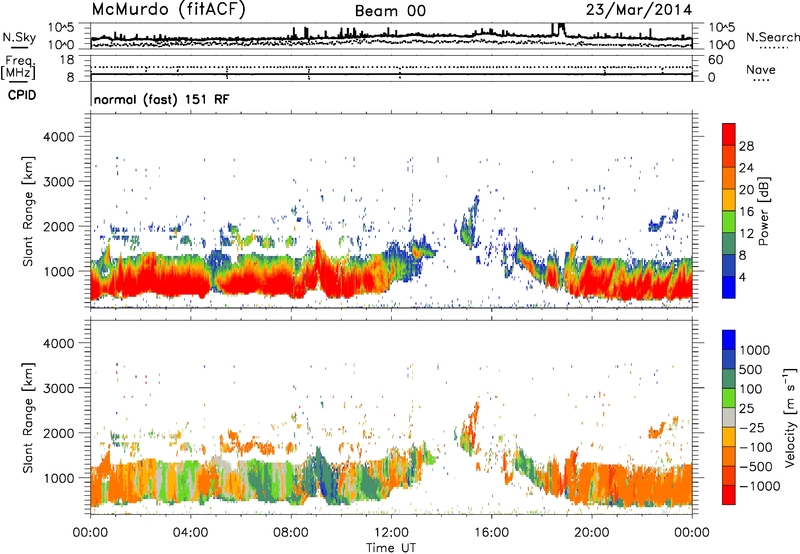
Task: Click the 4 value on Power colorbar
Action: [x=743, y=277]
